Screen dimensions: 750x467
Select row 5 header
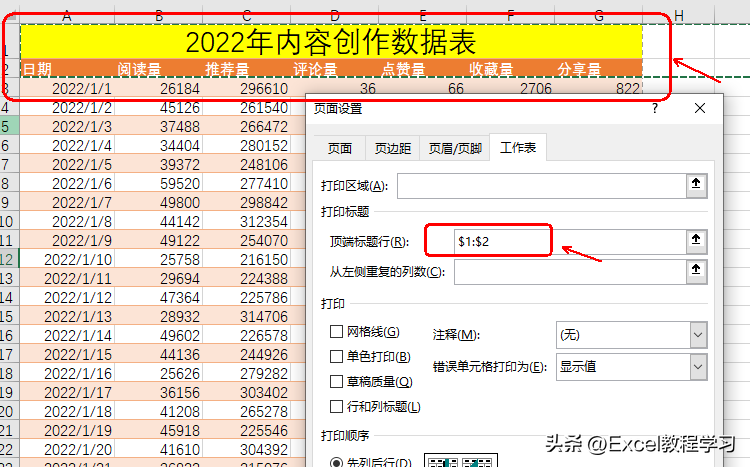click(x=9, y=126)
